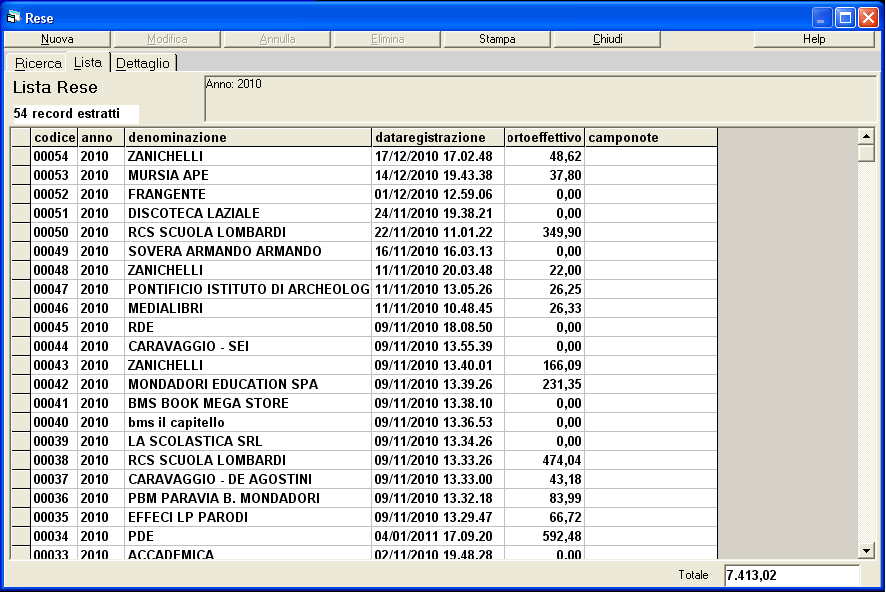The width and height of the screenshot is (886, 592).
Task: Click date 04/01/2011 17.09.20
Action: (x=438, y=537)
